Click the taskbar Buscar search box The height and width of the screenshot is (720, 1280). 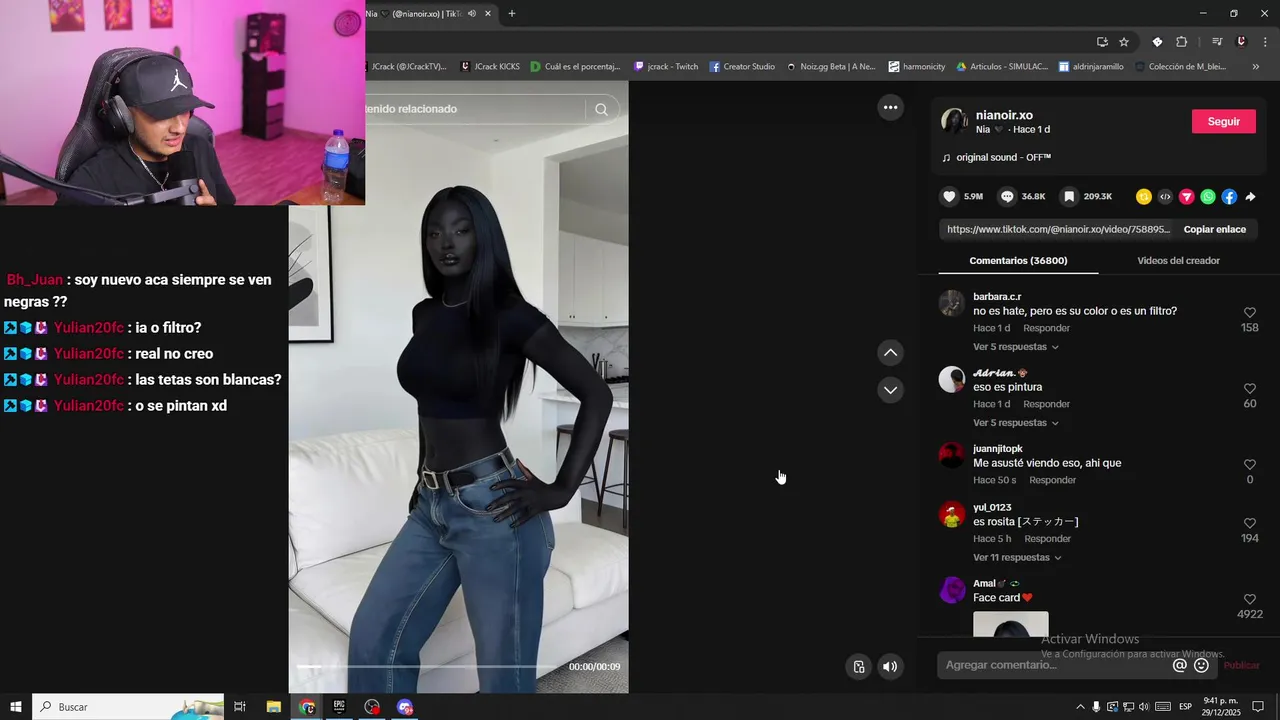[x=128, y=707]
